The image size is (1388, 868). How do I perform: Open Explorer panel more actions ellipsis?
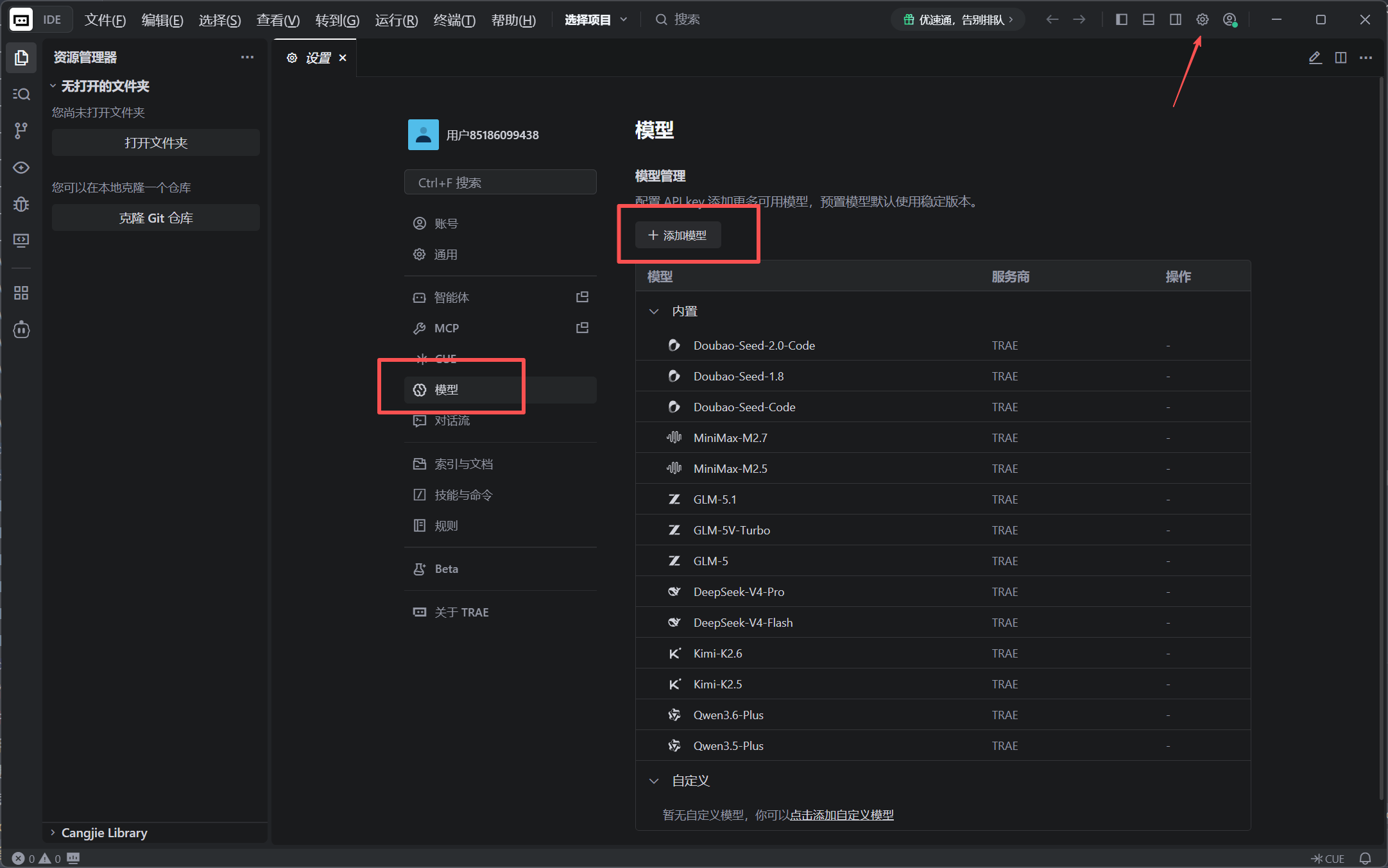click(x=247, y=57)
